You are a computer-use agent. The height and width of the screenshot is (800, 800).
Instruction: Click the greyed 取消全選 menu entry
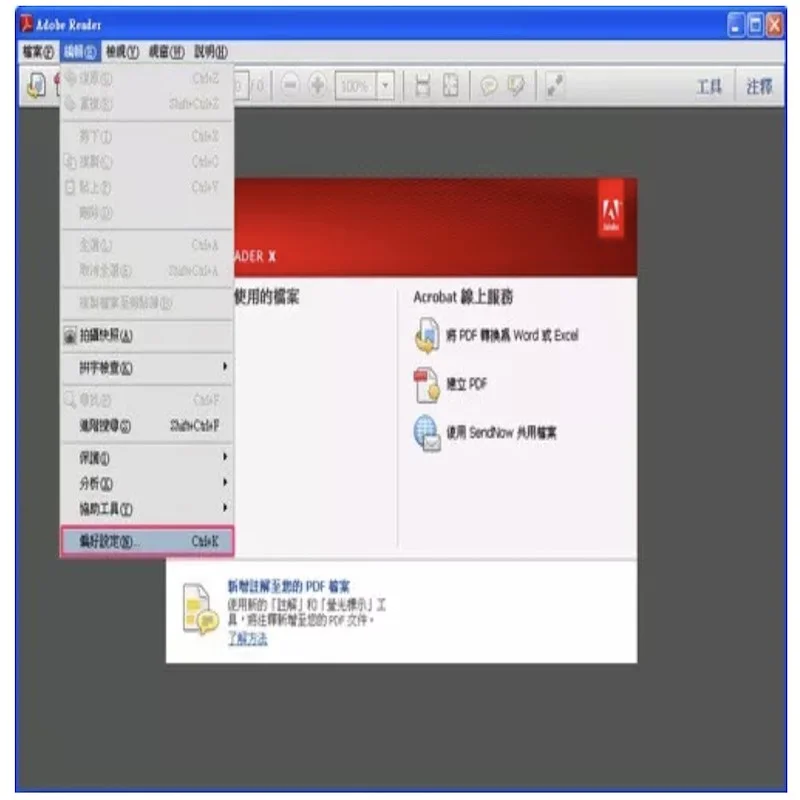(x=147, y=270)
